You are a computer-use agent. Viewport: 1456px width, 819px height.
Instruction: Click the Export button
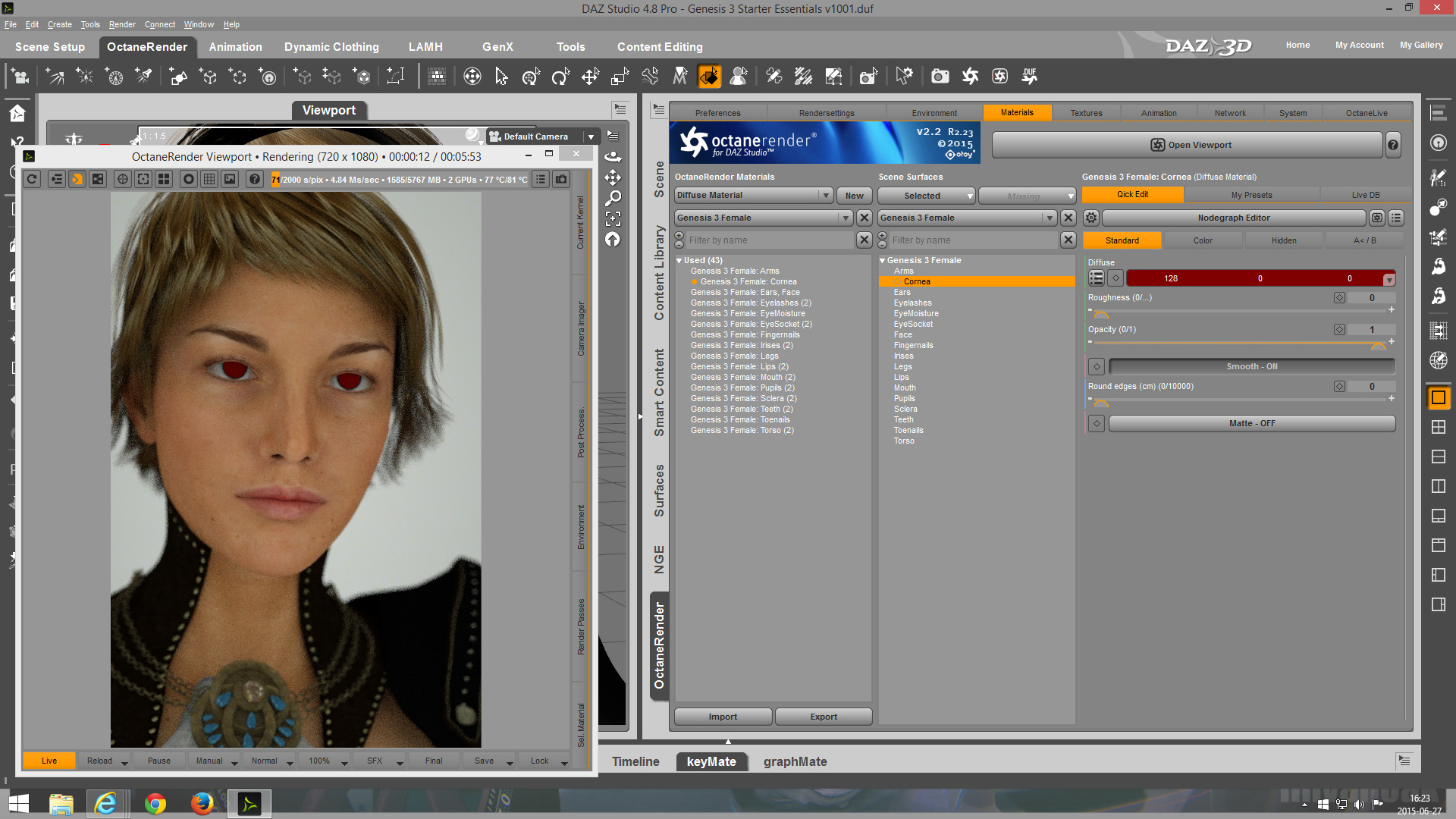[824, 717]
